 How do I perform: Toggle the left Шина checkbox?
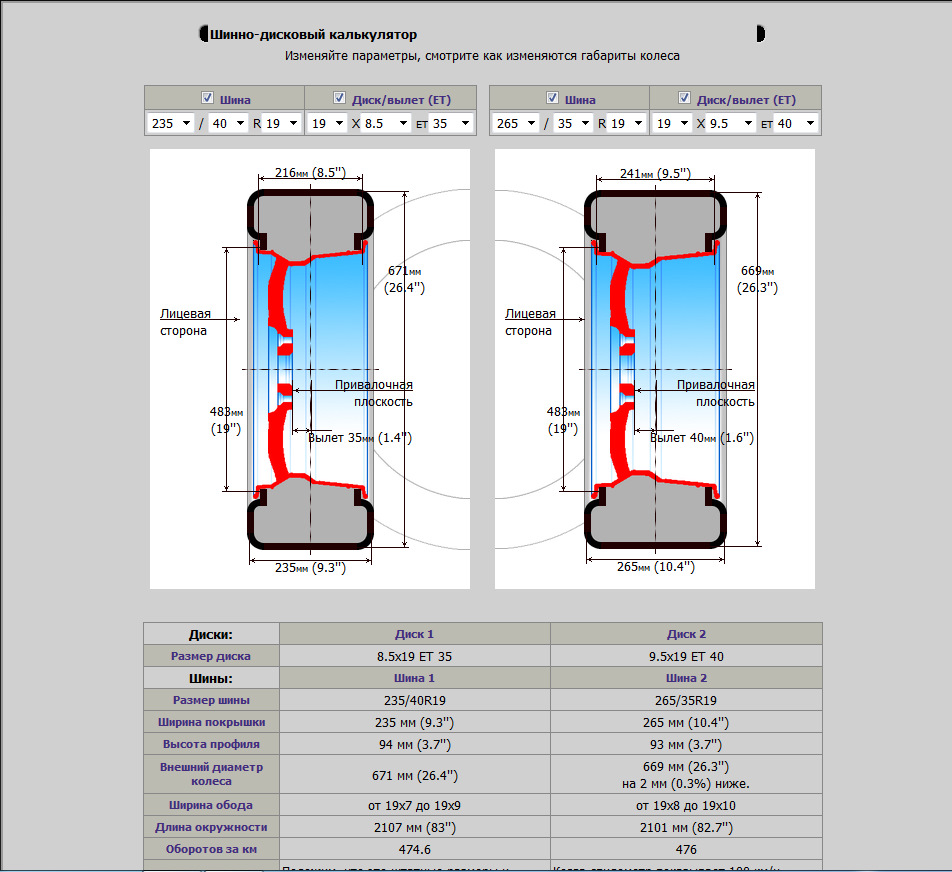click(x=208, y=98)
